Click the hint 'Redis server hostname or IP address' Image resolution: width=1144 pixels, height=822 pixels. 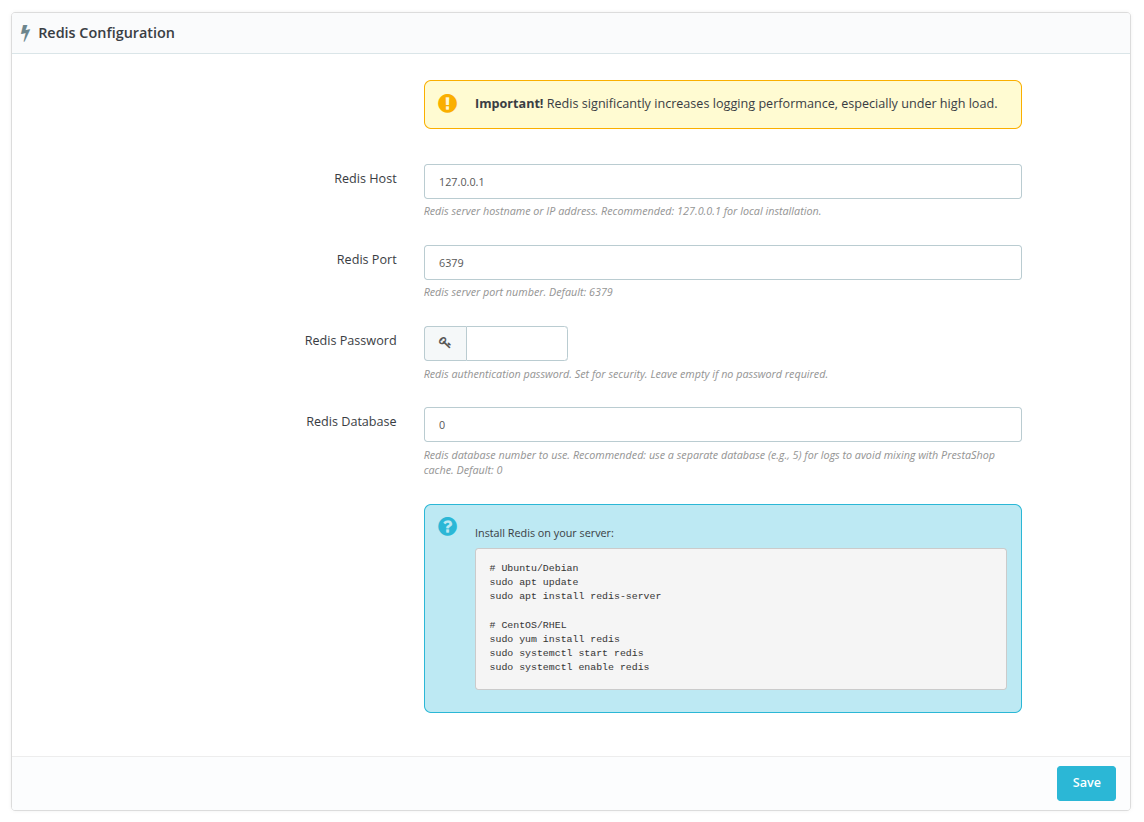(x=622, y=212)
